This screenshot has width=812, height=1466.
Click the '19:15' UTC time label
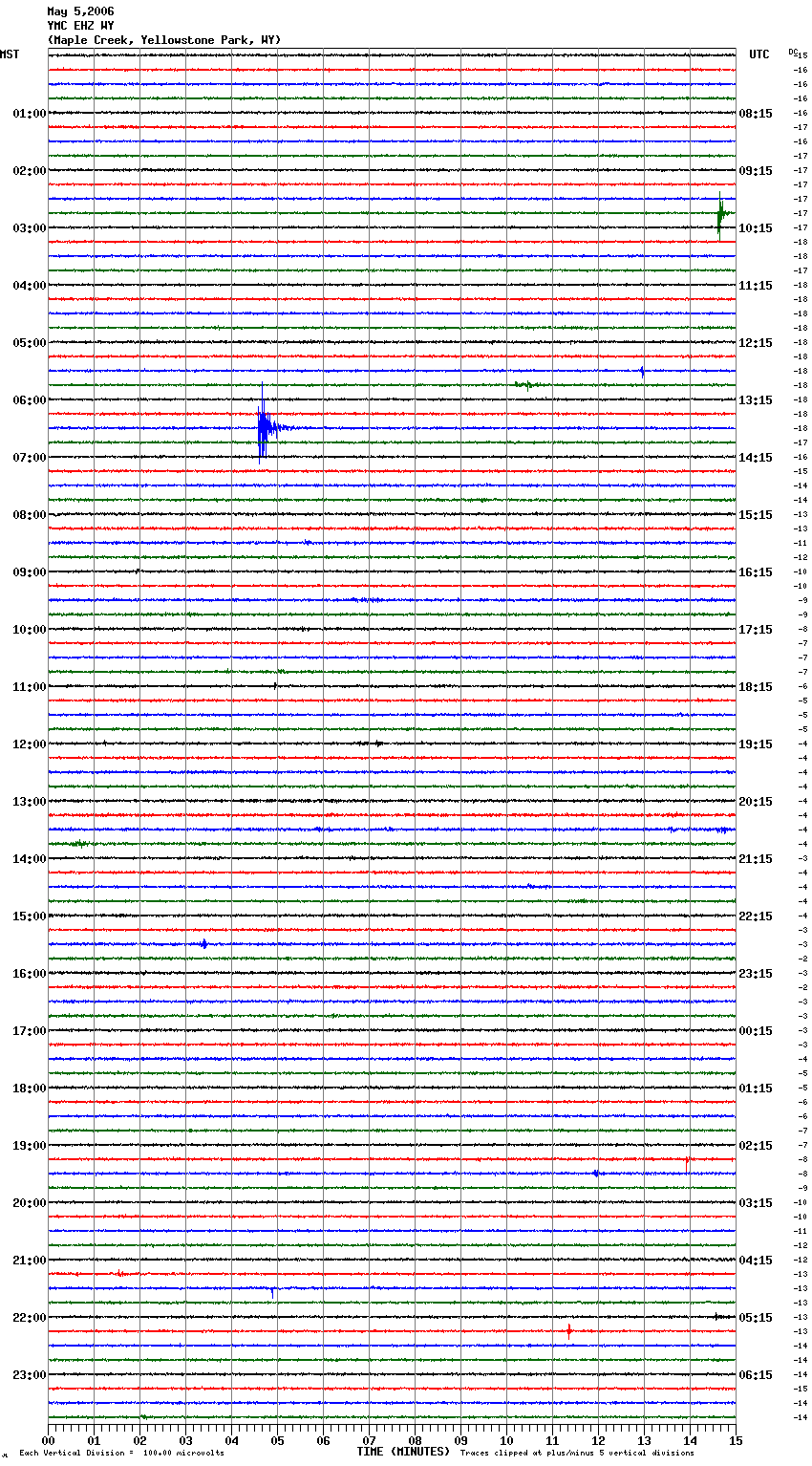[756, 744]
